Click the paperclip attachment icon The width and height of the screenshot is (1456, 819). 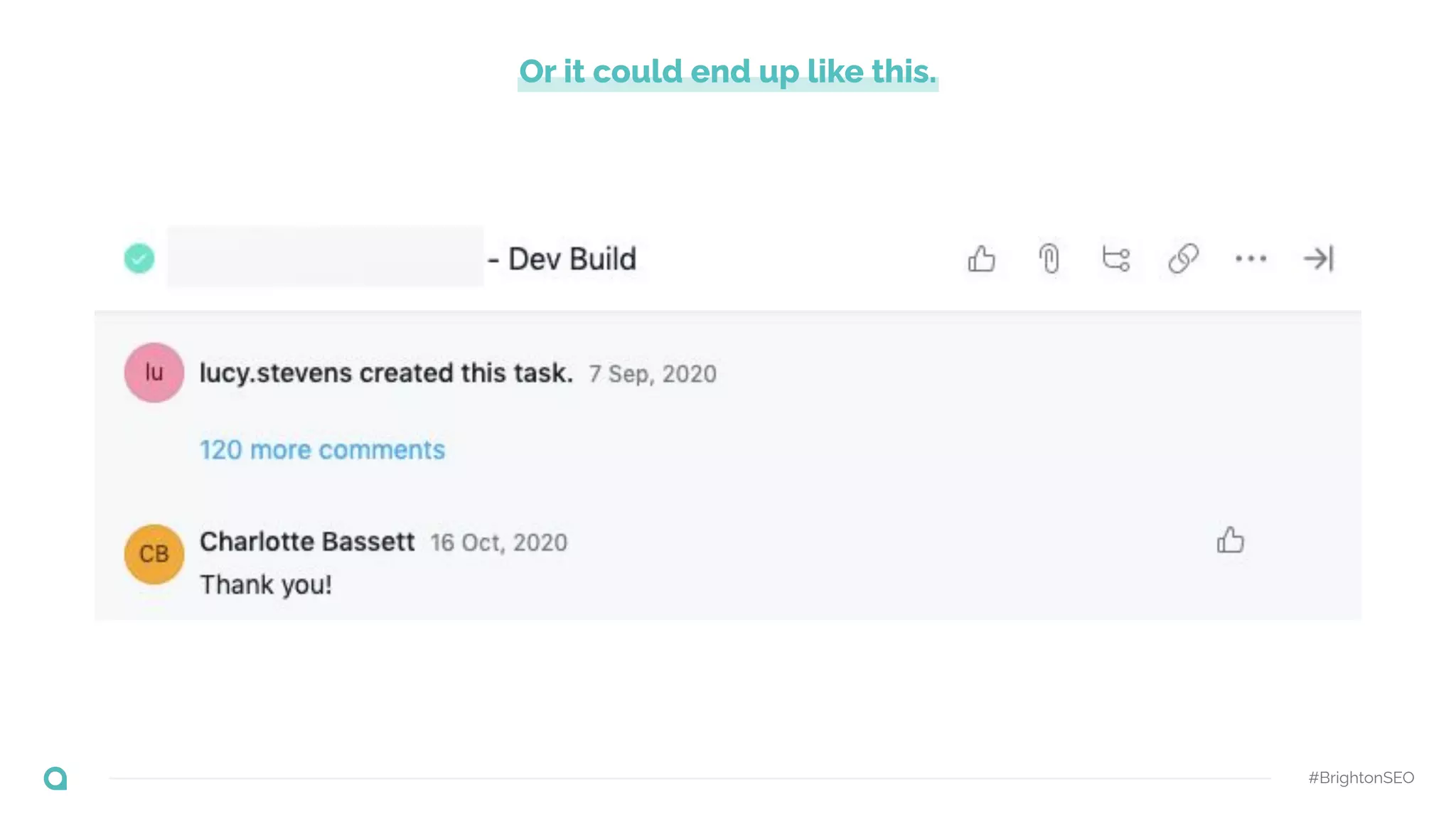tap(1049, 259)
